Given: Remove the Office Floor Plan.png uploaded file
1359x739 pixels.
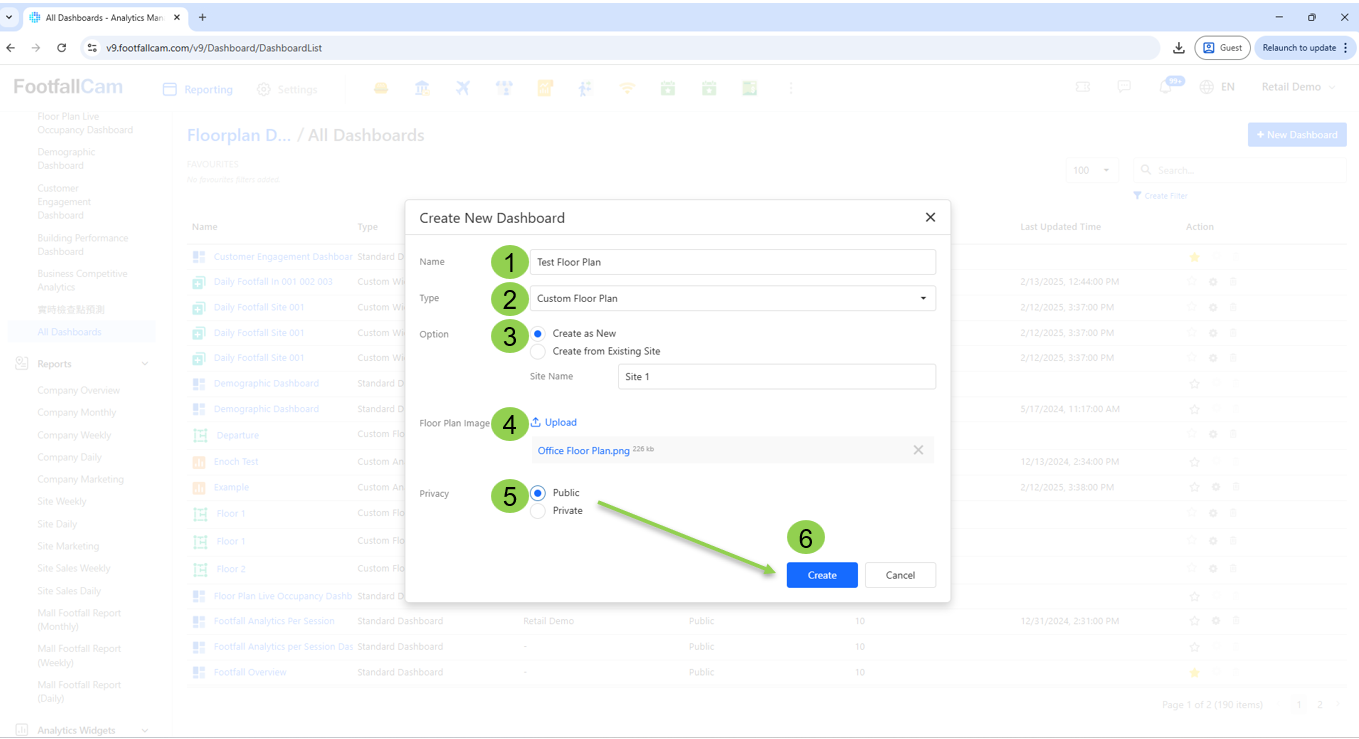Looking at the screenshot, I should (918, 450).
